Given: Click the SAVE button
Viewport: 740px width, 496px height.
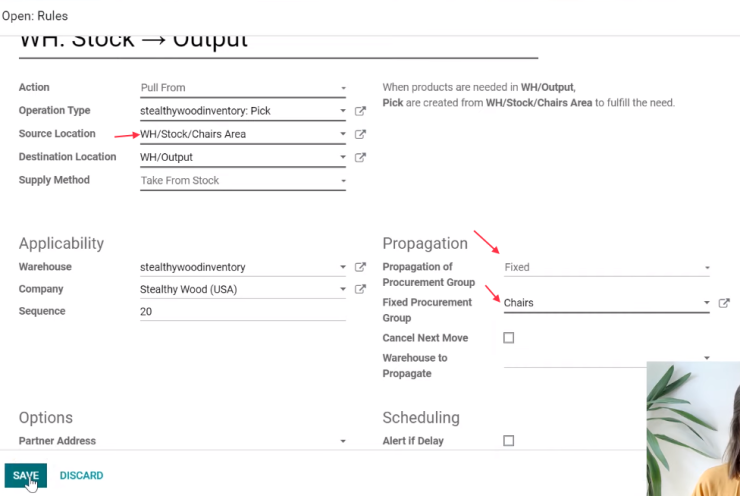Looking at the screenshot, I should [x=26, y=476].
